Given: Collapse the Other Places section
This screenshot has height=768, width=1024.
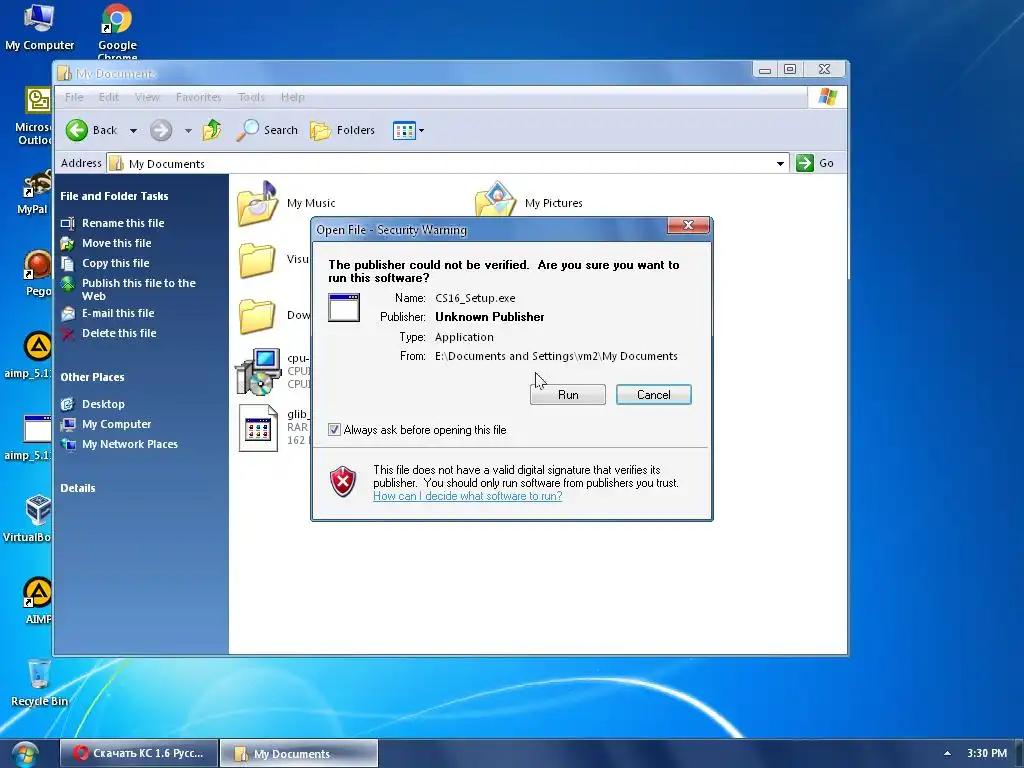Looking at the screenshot, I should point(92,377).
